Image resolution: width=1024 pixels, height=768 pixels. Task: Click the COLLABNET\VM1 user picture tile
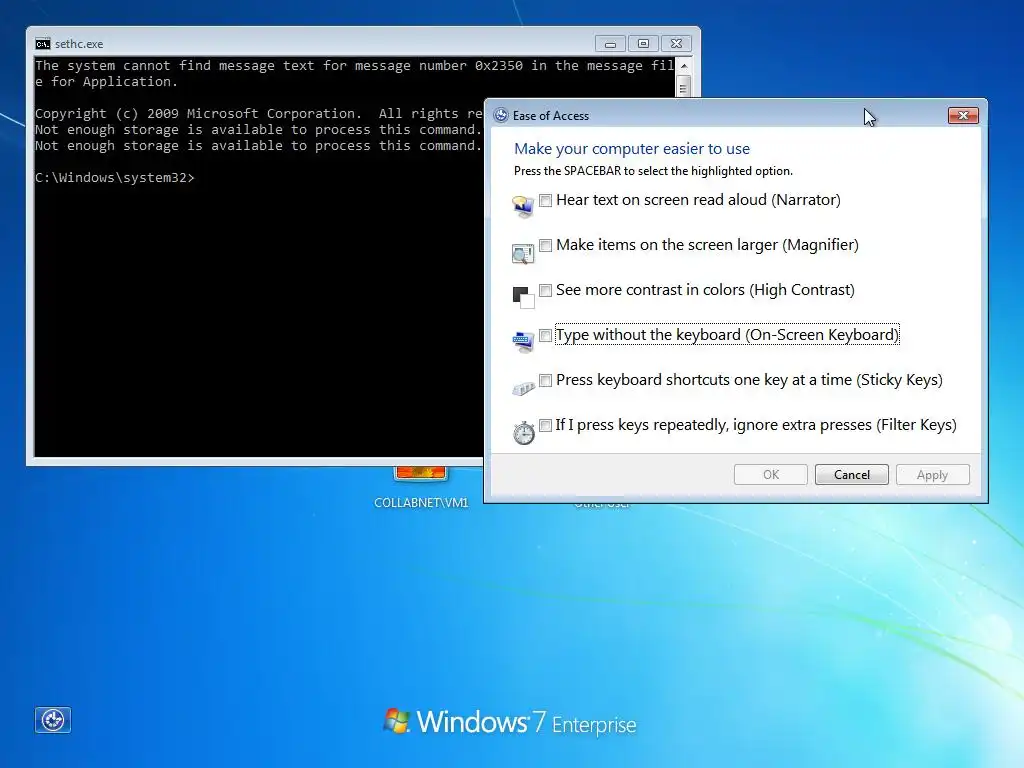421,473
